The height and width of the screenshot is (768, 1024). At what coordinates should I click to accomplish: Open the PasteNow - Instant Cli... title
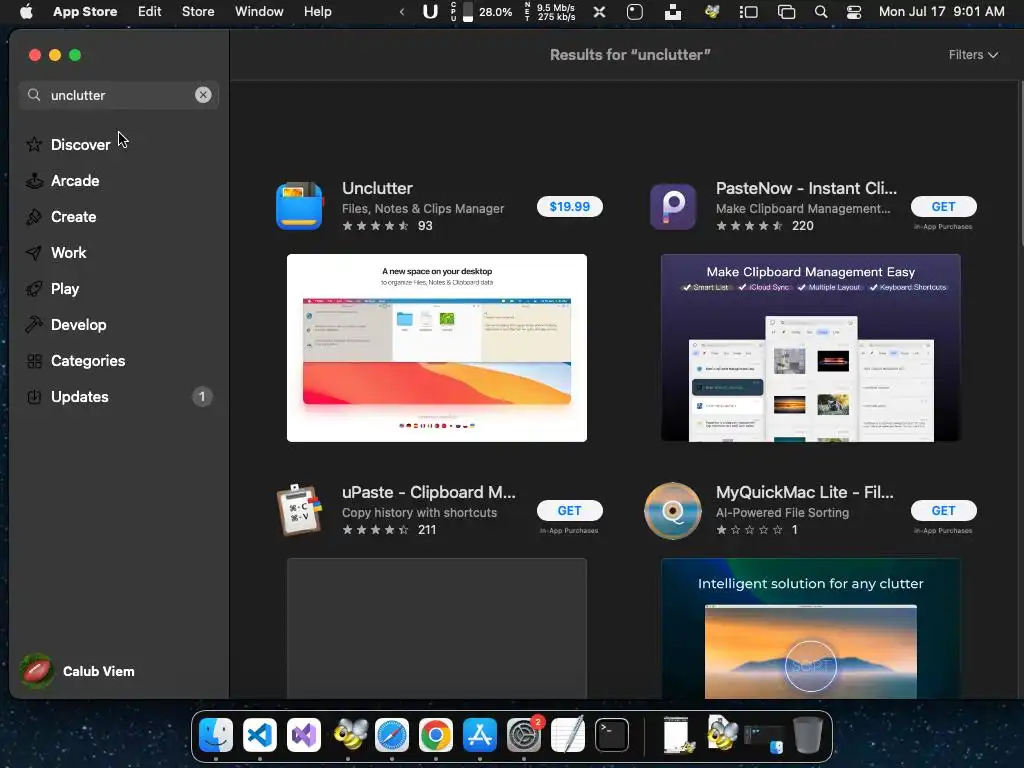807,188
